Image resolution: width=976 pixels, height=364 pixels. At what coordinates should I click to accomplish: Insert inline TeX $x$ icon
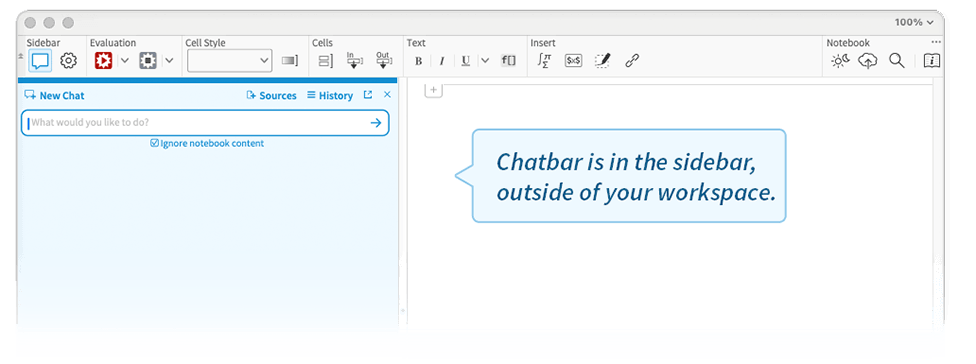point(573,60)
